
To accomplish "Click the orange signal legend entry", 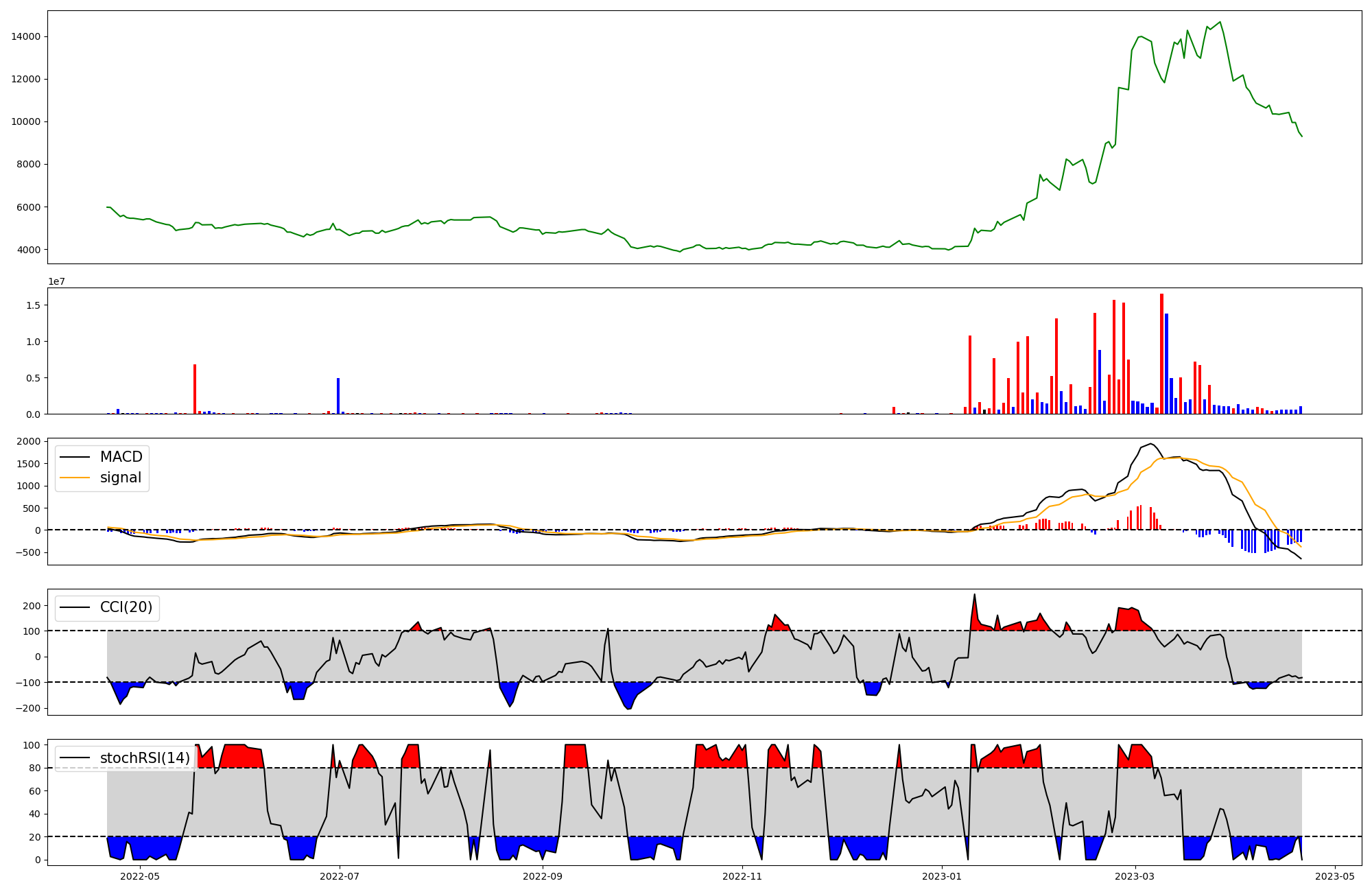I will (x=120, y=478).
